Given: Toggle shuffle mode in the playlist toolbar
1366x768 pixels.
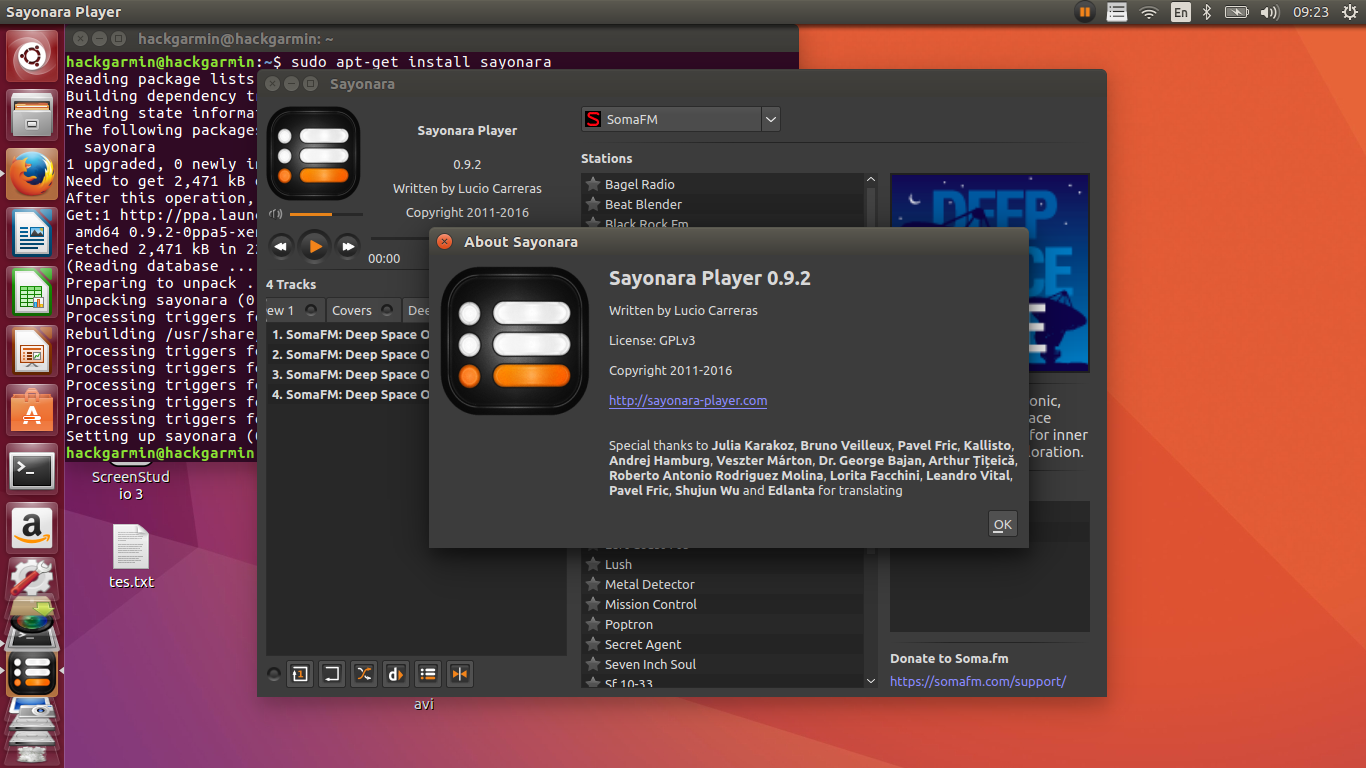Looking at the screenshot, I should [364, 674].
